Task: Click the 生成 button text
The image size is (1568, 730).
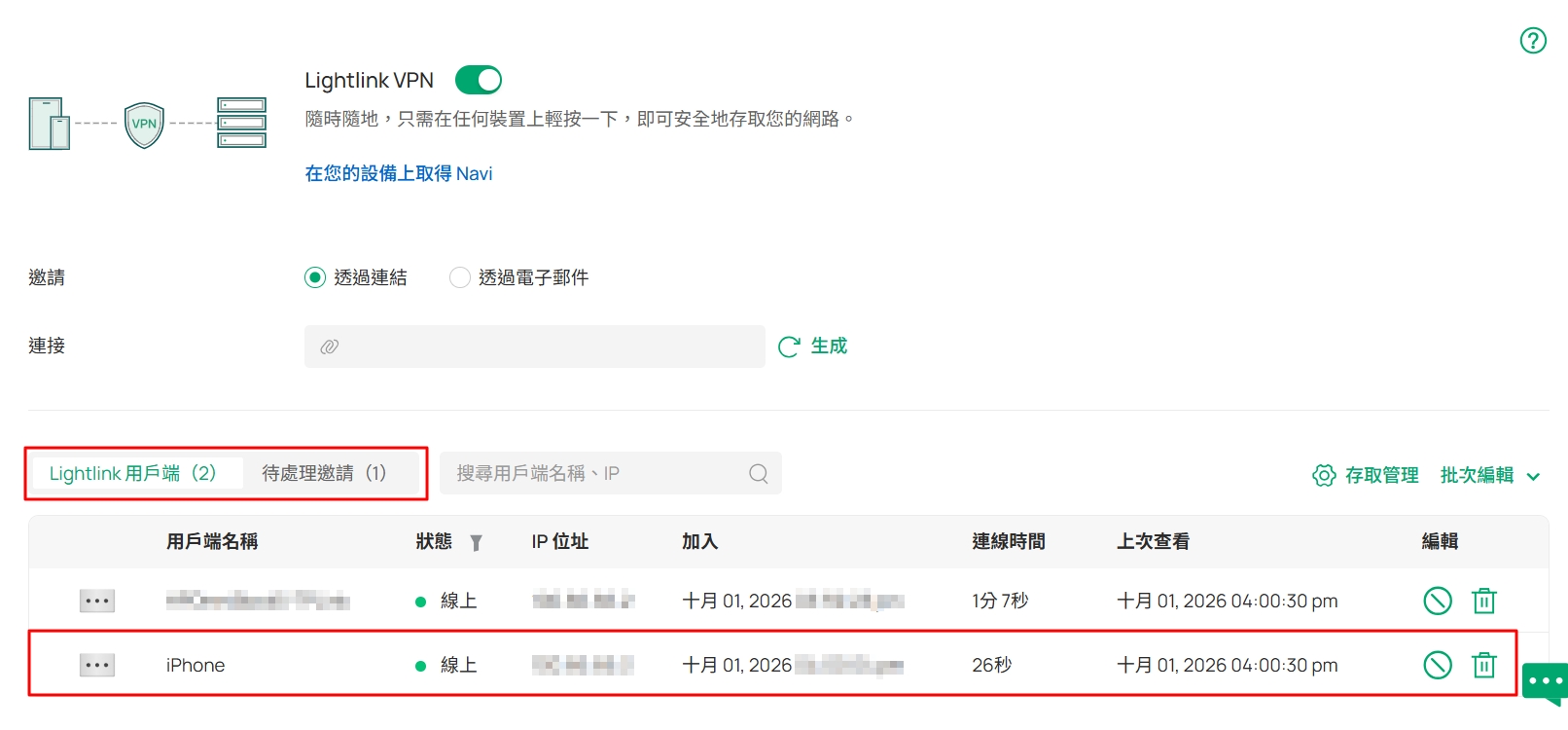Action: (x=829, y=346)
